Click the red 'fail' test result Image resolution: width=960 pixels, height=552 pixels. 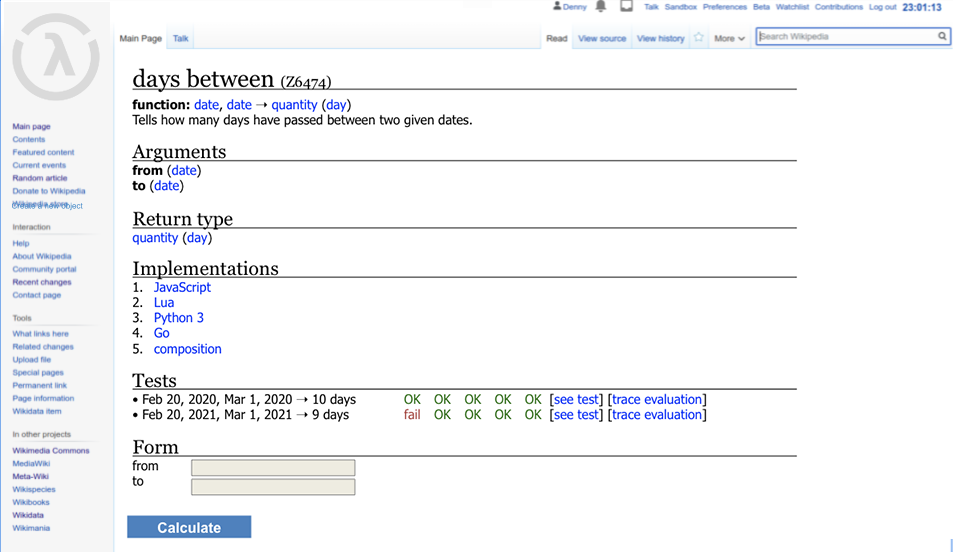[412, 414]
